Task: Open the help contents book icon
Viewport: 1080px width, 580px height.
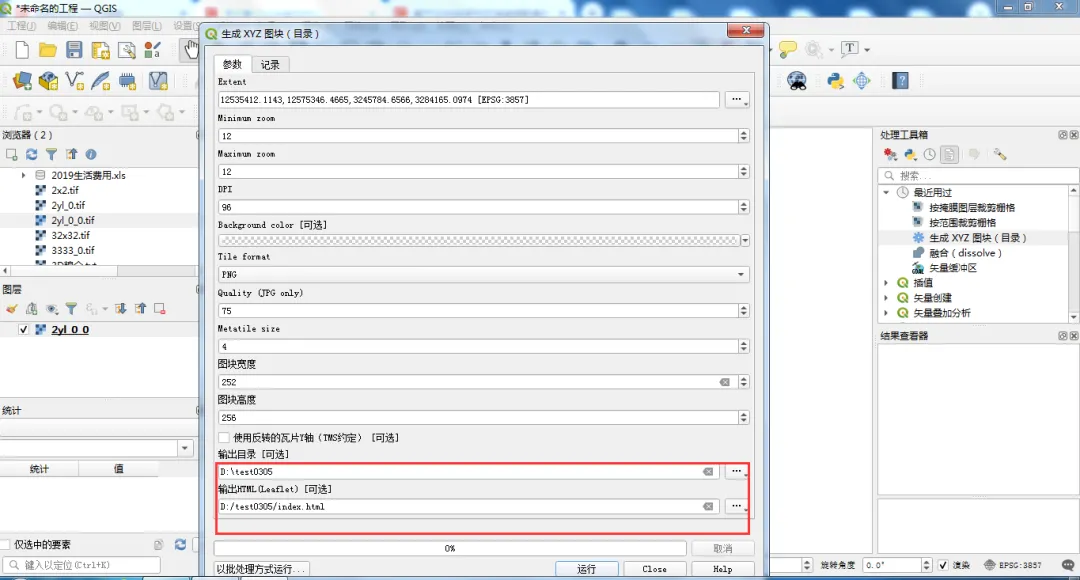Action: point(900,81)
